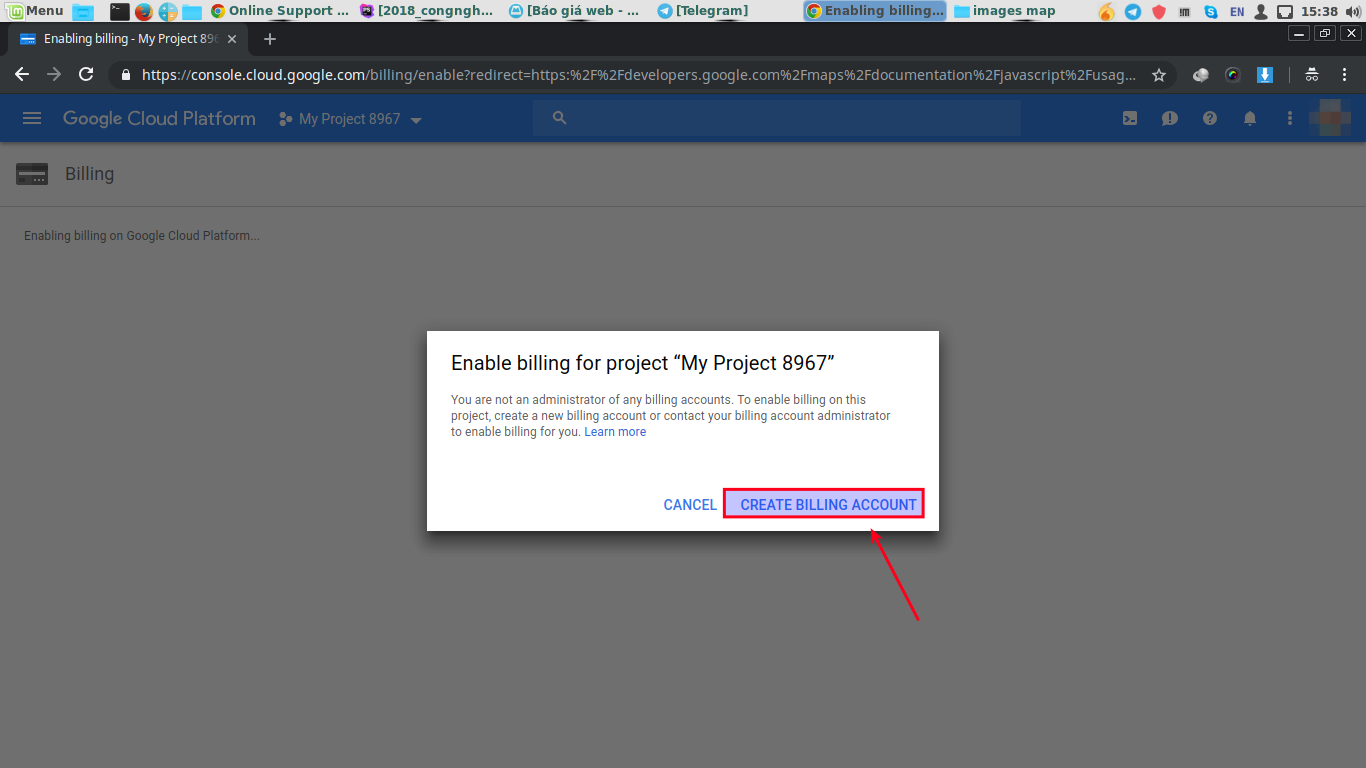Viewport: 1366px width, 768px height.
Task: Select the Enabling billing browser tab
Action: point(127,39)
